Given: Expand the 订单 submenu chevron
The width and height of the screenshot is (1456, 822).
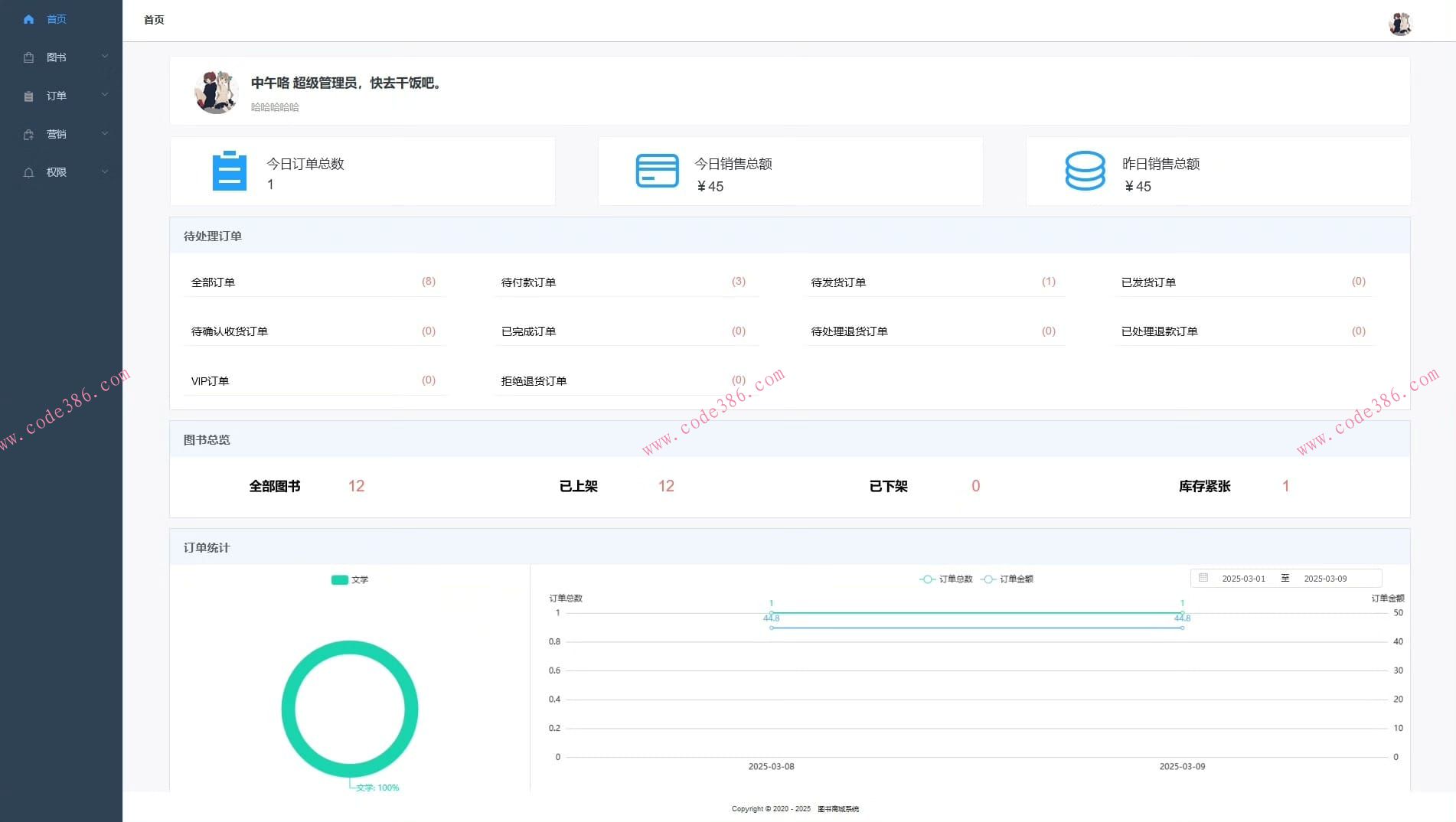Looking at the screenshot, I should coord(105,95).
